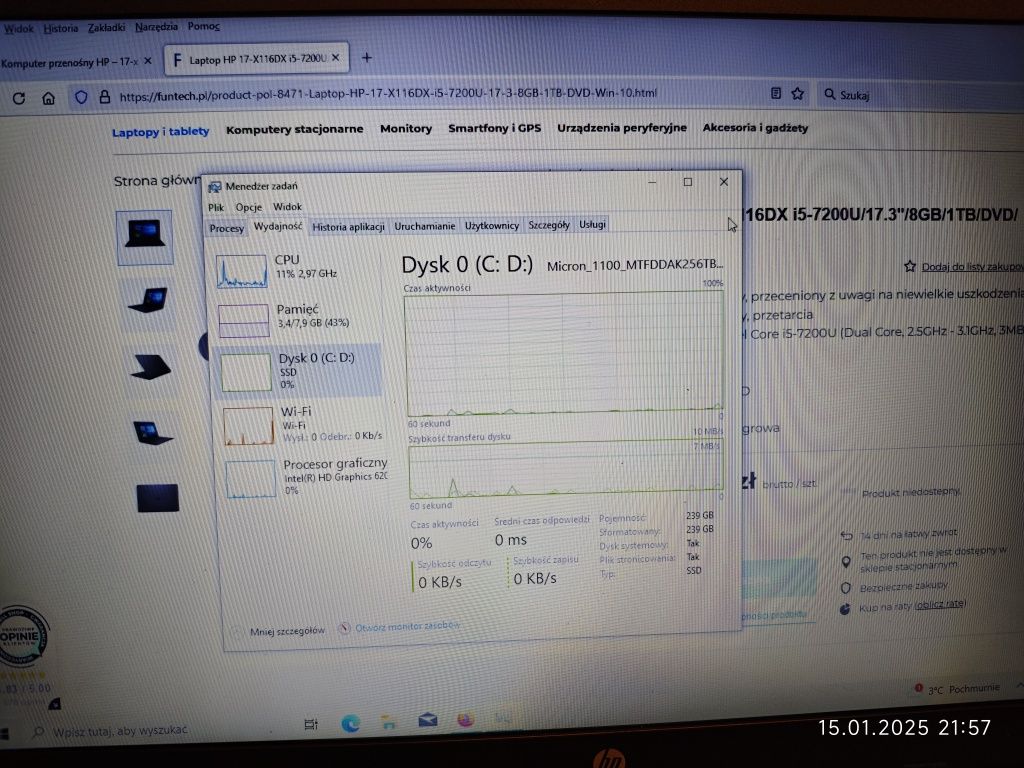Click Dodaj do listy zakupowej link
The image size is (1024, 768).
[x=972, y=266]
